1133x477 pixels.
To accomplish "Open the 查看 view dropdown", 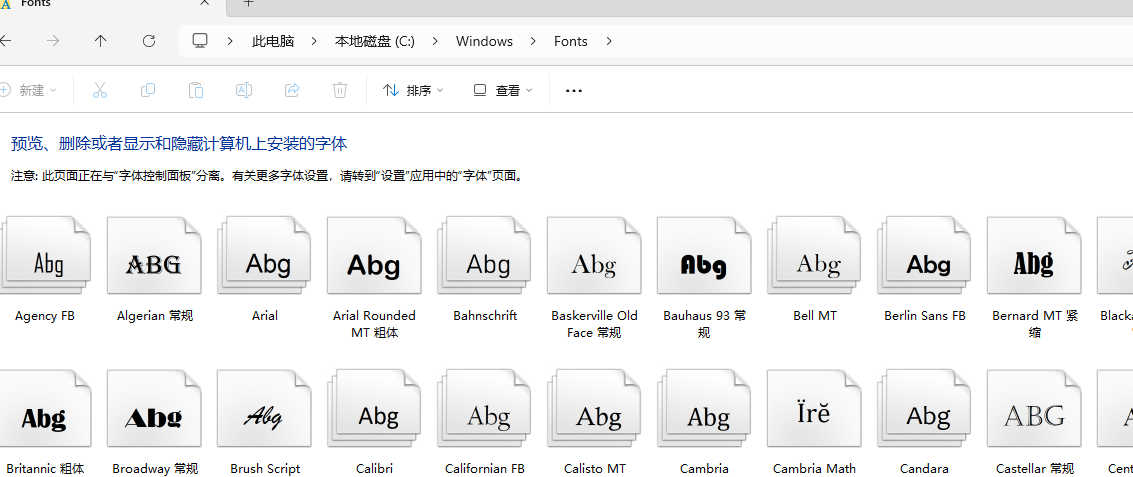I will (503, 90).
